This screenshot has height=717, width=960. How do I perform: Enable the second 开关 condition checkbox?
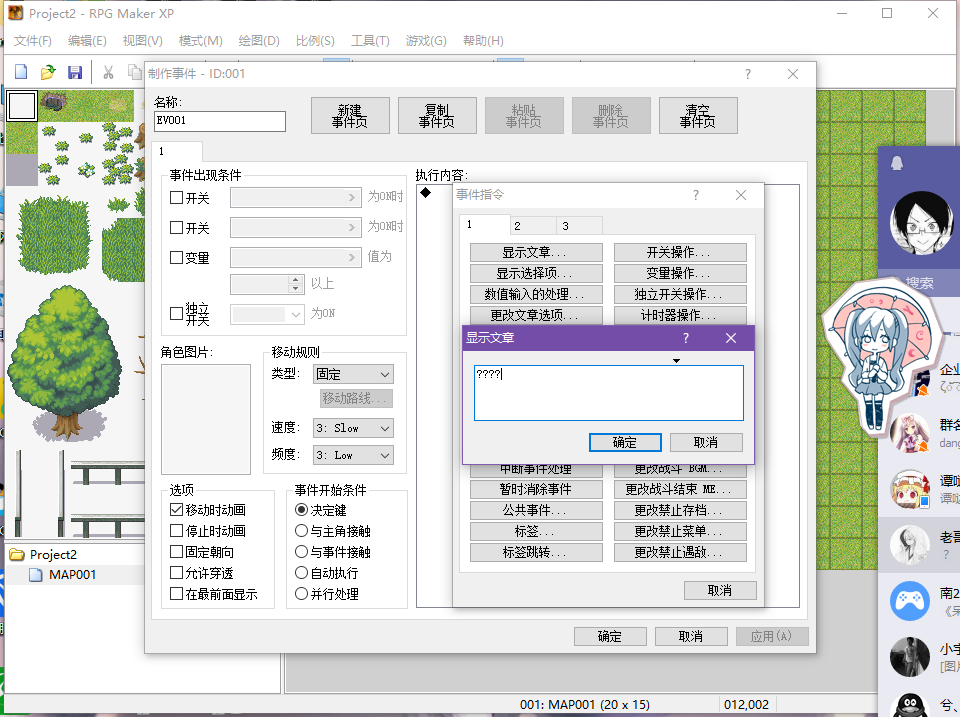point(176,227)
